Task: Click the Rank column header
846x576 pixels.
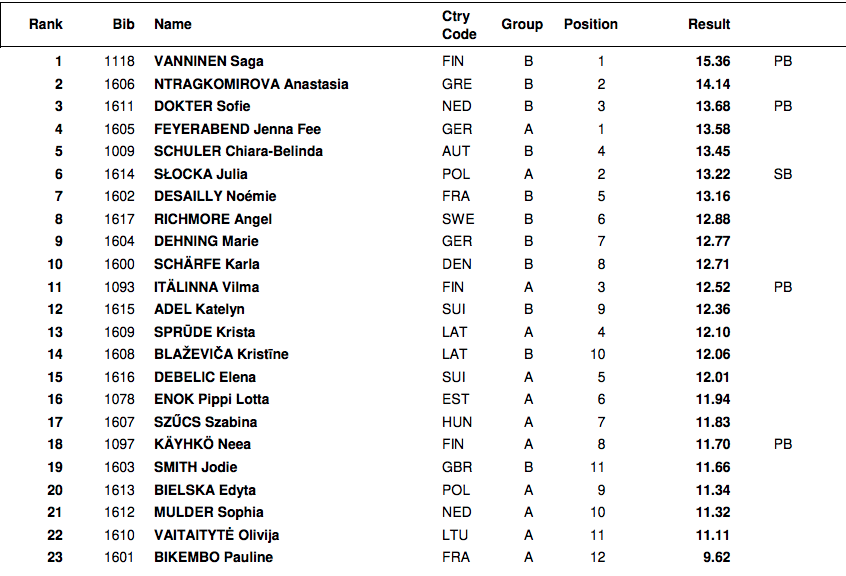Action: pyautogui.click(x=46, y=24)
